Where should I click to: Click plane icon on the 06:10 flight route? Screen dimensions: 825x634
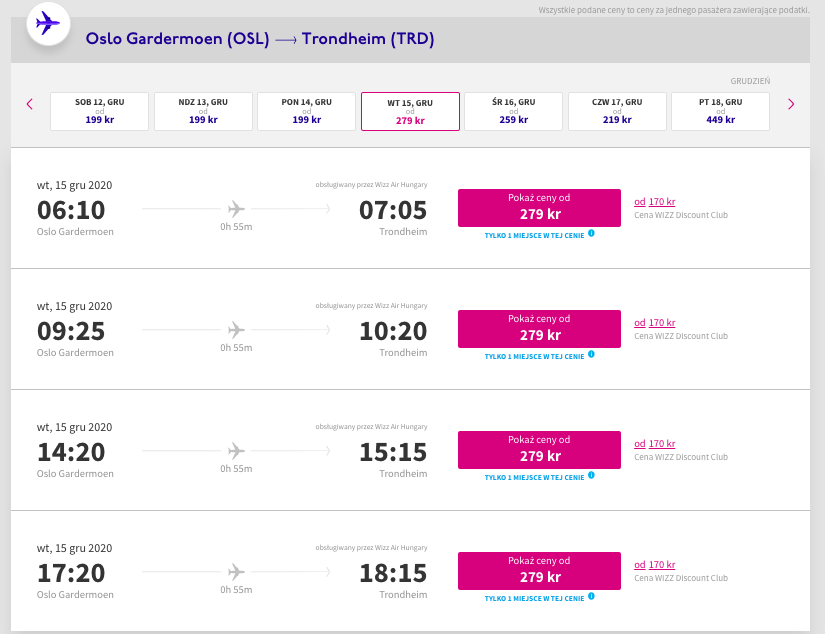(x=236, y=209)
